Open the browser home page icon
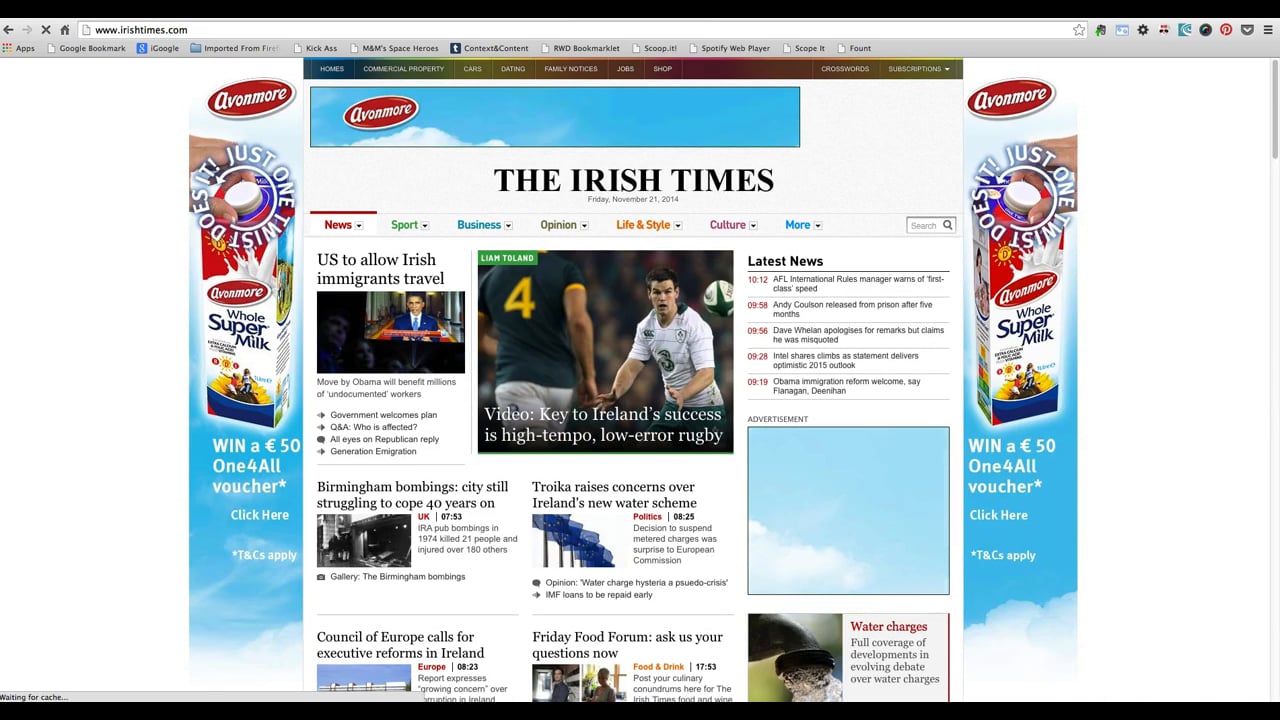This screenshot has width=1280, height=720. [x=65, y=30]
